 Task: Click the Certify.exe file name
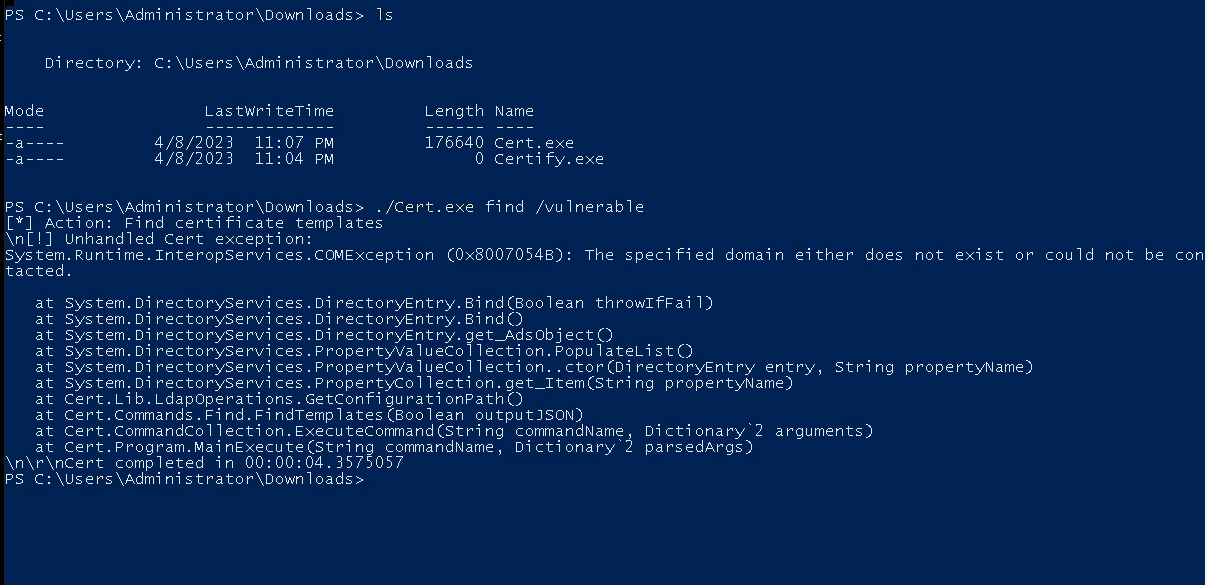(x=549, y=159)
